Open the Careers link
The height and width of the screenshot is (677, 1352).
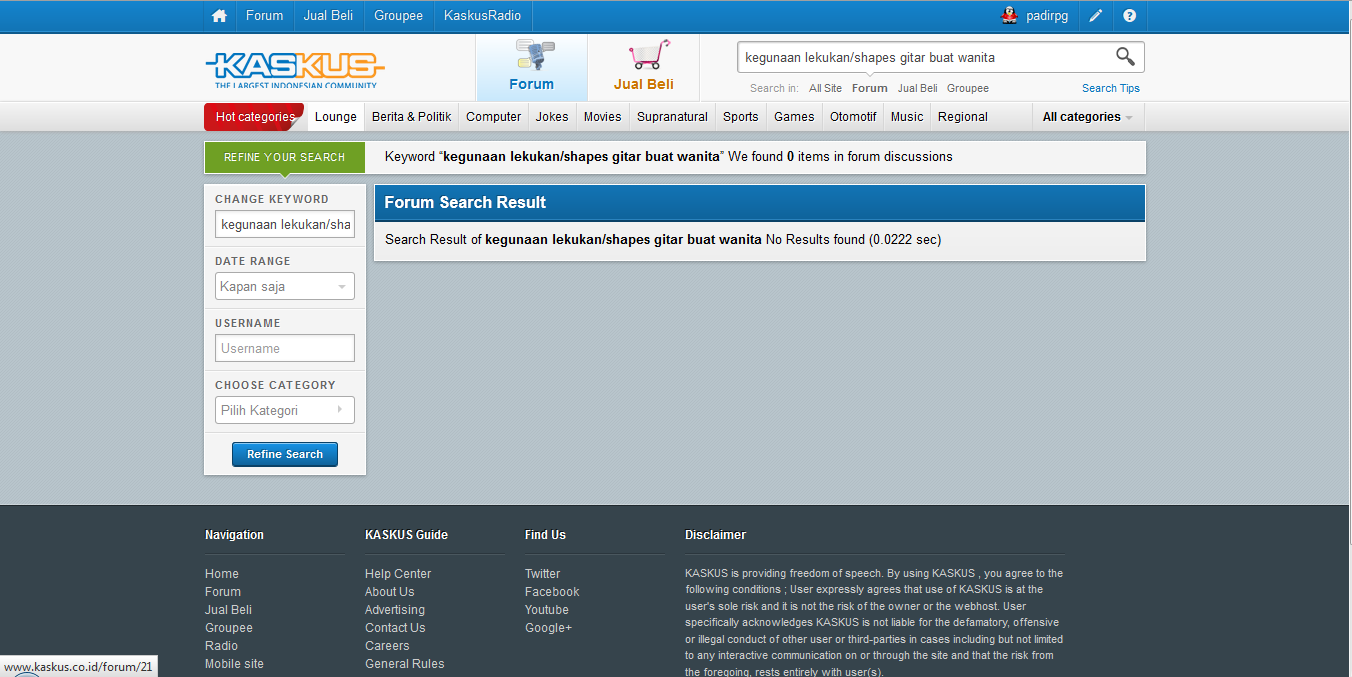tap(387, 646)
